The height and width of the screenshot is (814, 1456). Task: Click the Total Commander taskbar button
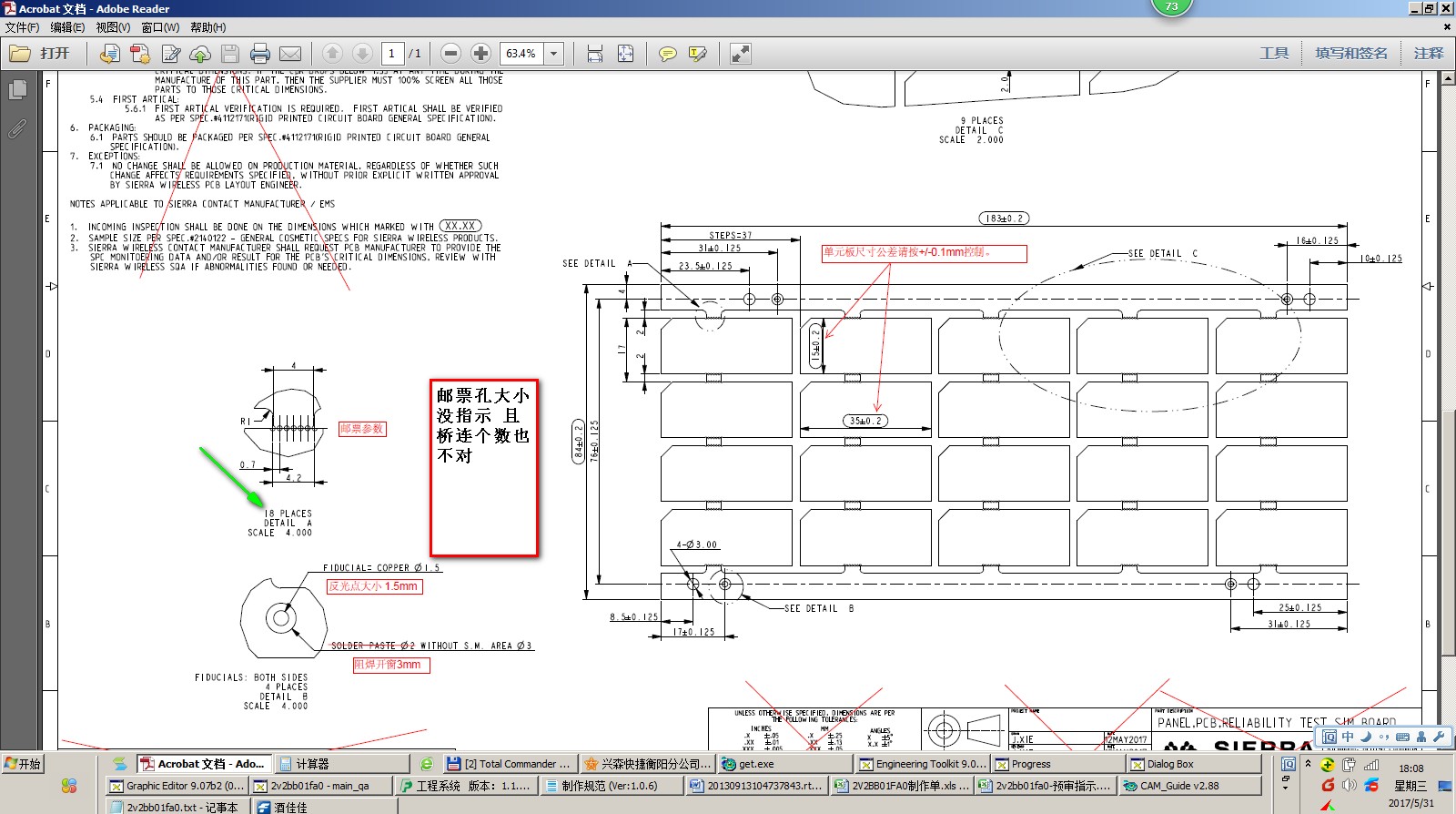(510, 764)
